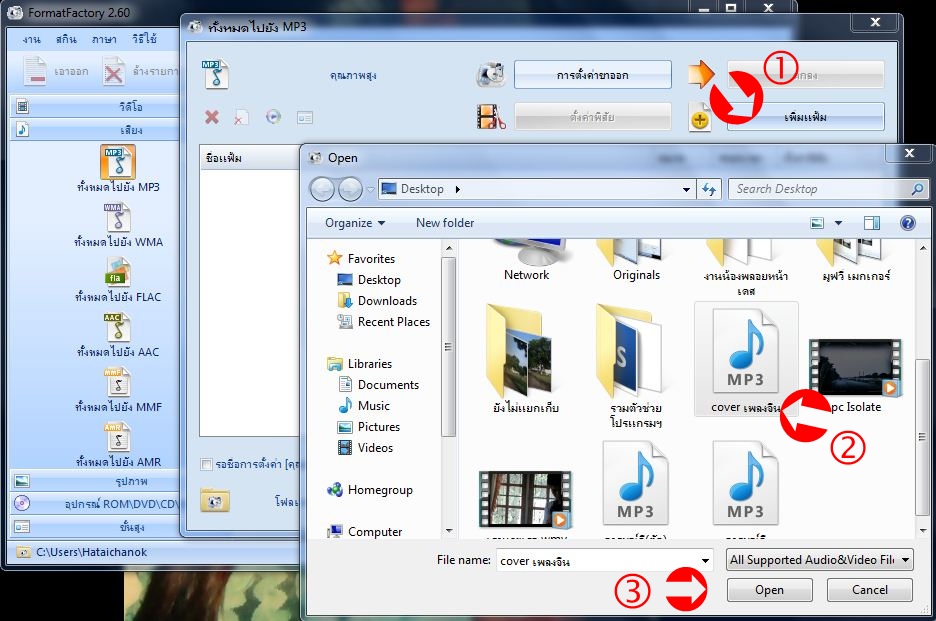Image resolution: width=936 pixels, height=621 pixels.
Task: Pick the ทั้งหมดไปยัง FLAC converter icon
Action: tap(117, 272)
